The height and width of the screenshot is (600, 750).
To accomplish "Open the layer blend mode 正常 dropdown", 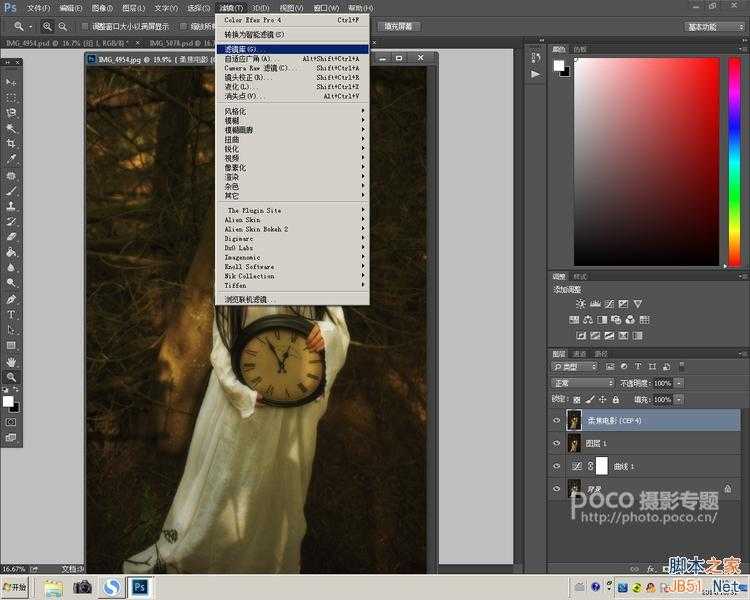I will [x=583, y=383].
